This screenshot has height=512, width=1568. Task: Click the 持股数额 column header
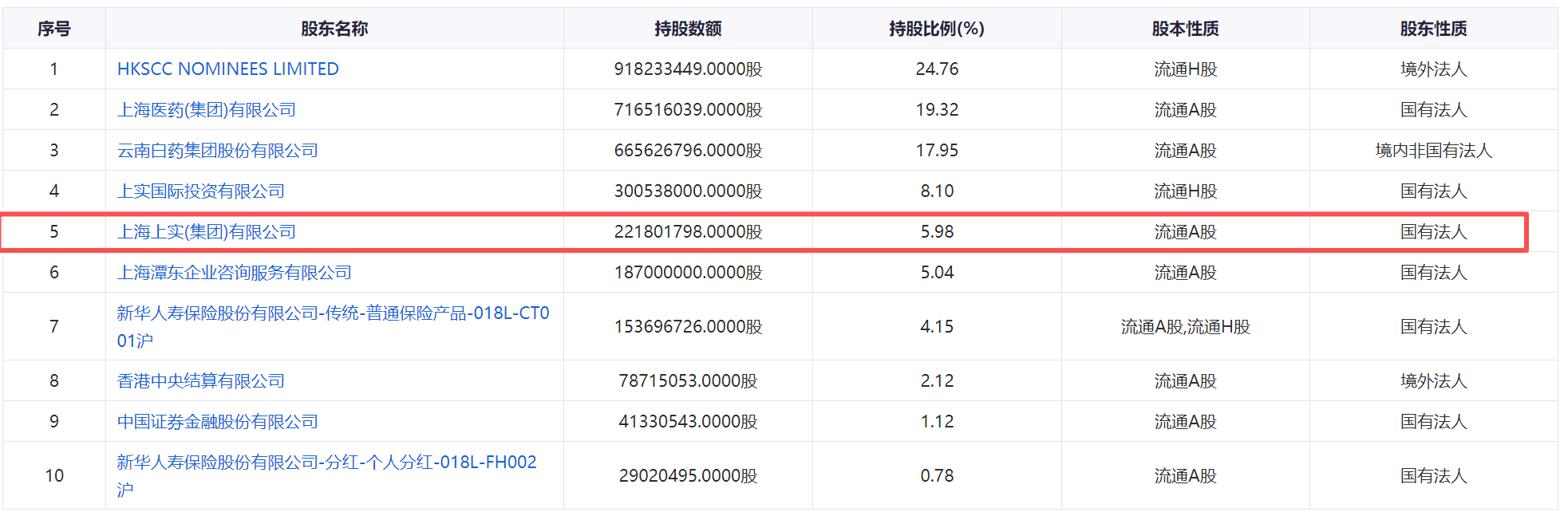pos(687,29)
